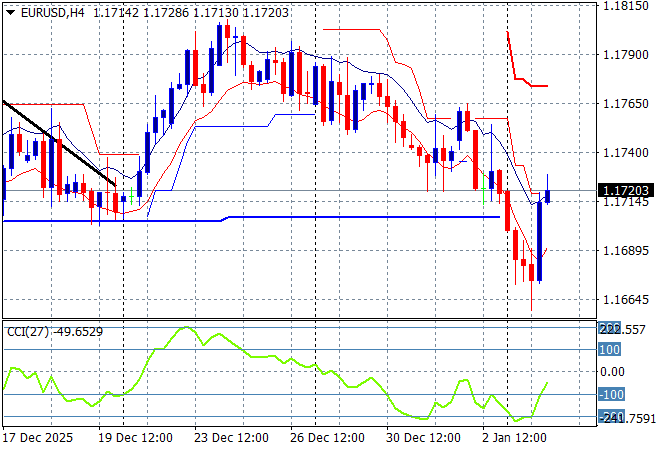Click the CCI -241.7591 scale minimum label
Viewport: 660px width, 450px height.
click(x=627, y=418)
